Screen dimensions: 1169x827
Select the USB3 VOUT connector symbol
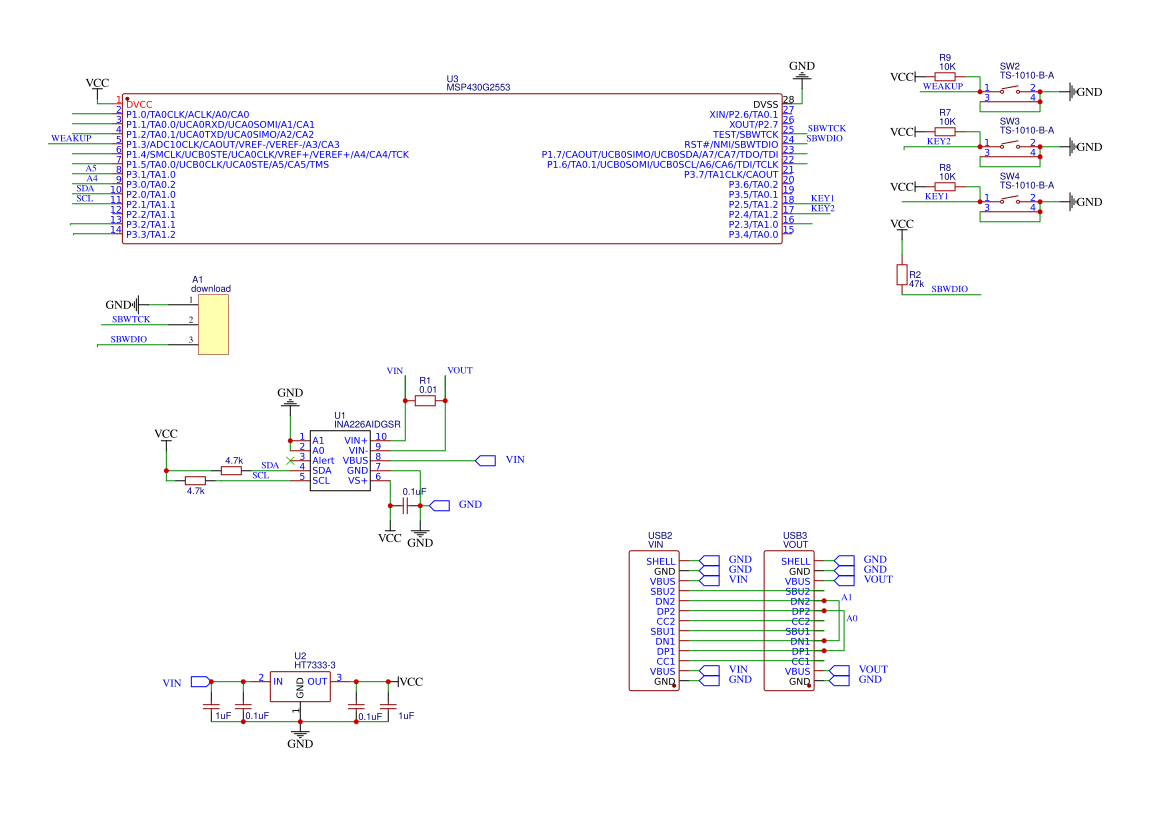tap(789, 620)
